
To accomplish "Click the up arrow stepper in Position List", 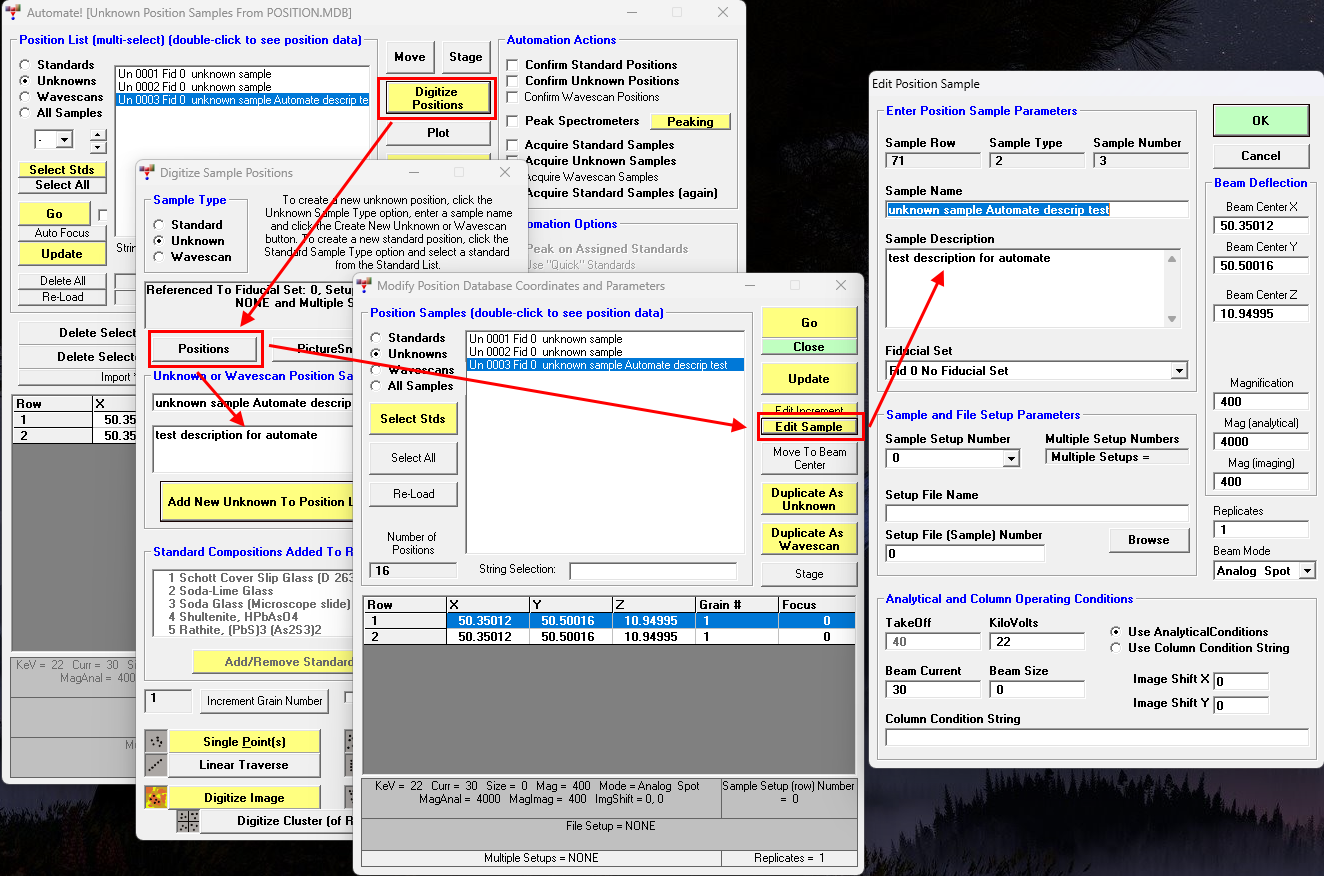I will pos(97,134).
